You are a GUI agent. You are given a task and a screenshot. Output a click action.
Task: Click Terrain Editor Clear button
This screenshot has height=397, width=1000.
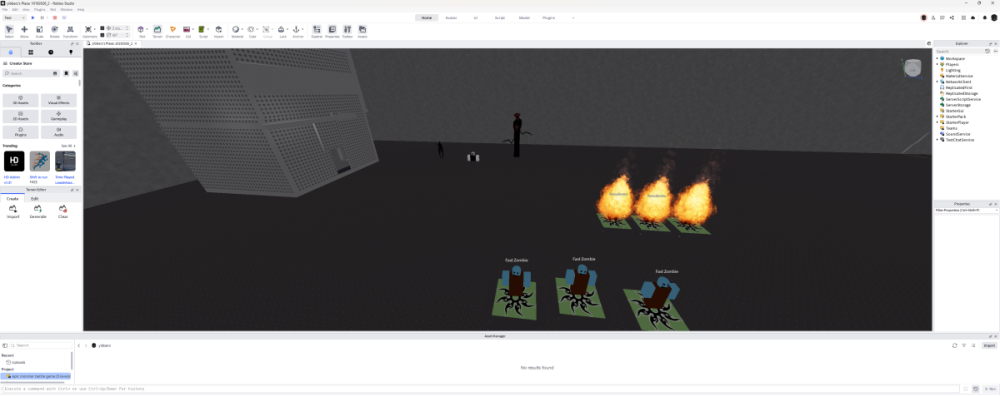tap(62, 211)
